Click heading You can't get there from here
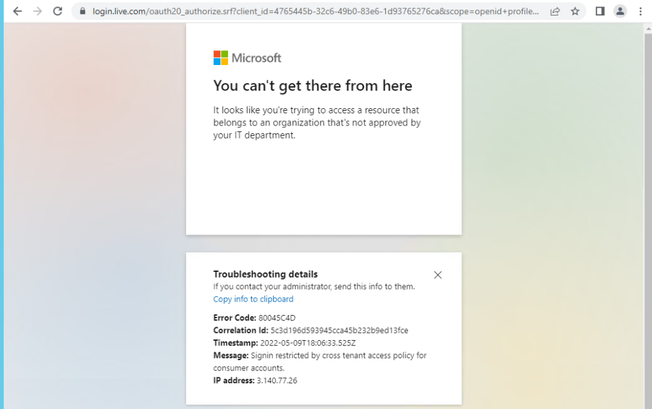Screen dimensions: 652x409 tap(313, 86)
